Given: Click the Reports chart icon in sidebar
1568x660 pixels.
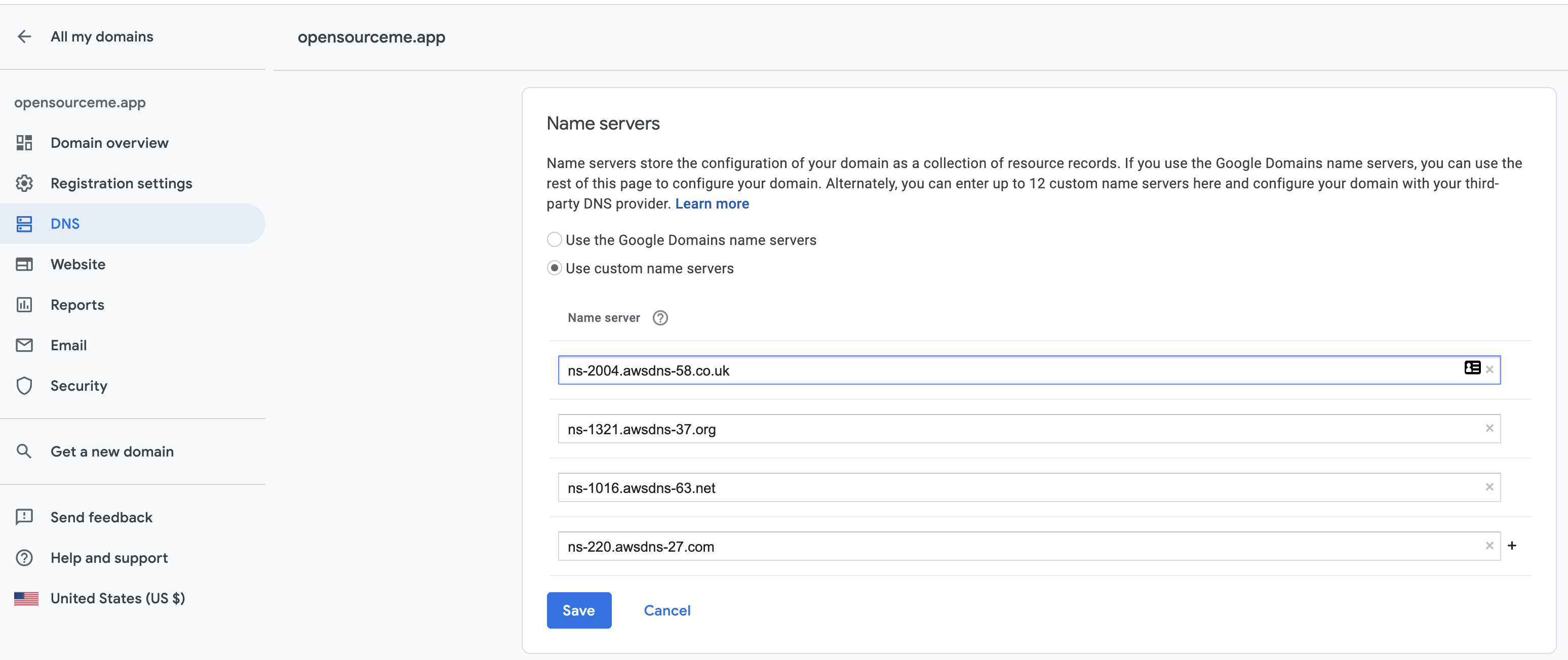Looking at the screenshot, I should pos(24,305).
